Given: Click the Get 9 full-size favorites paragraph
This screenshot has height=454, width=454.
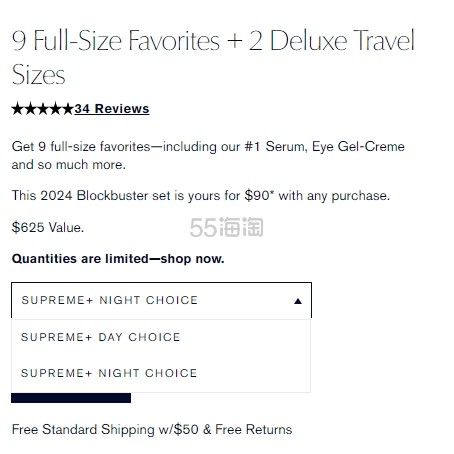Looking at the screenshot, I should click(x=208, y=155).
